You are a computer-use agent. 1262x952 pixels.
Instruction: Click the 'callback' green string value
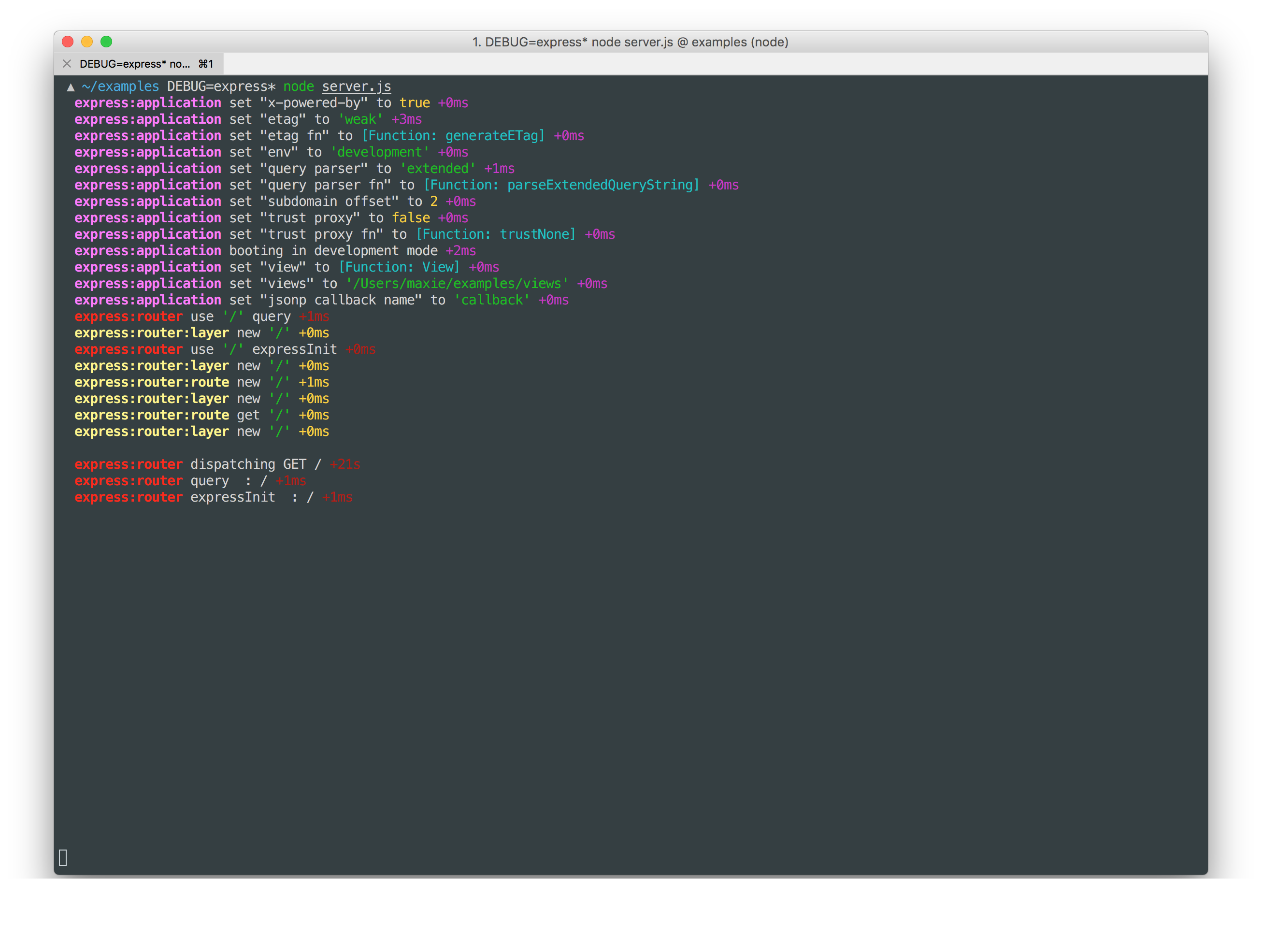pos(492,300)
